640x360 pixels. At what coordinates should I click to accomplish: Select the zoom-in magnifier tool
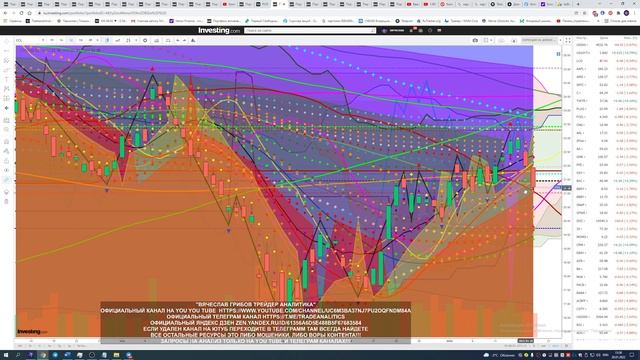[6, 130]
